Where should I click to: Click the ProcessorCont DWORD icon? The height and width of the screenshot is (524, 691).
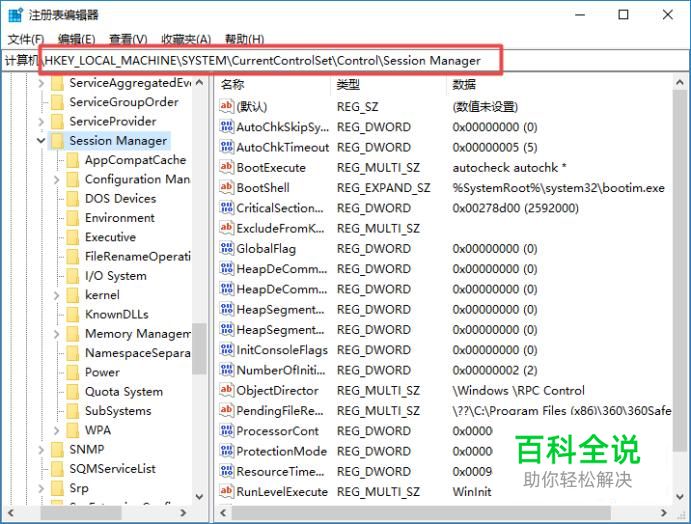click(227, 431)
